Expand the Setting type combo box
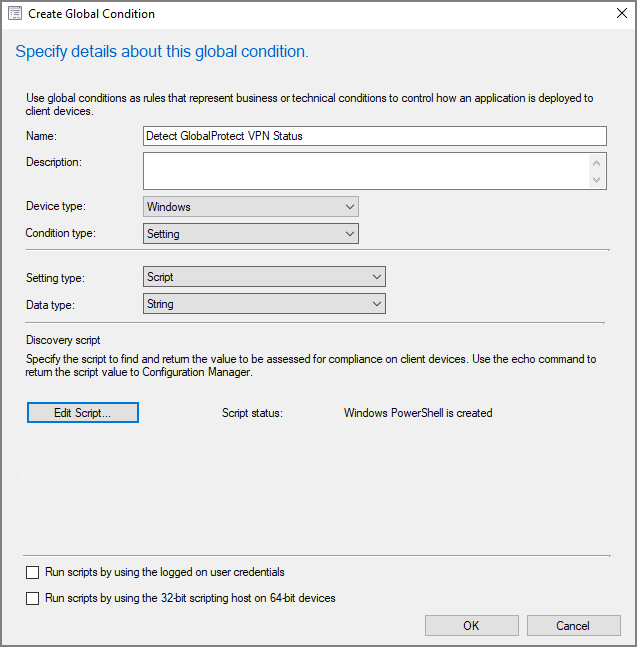The width and height of the screenshot is (637, 647). [264, 276]
